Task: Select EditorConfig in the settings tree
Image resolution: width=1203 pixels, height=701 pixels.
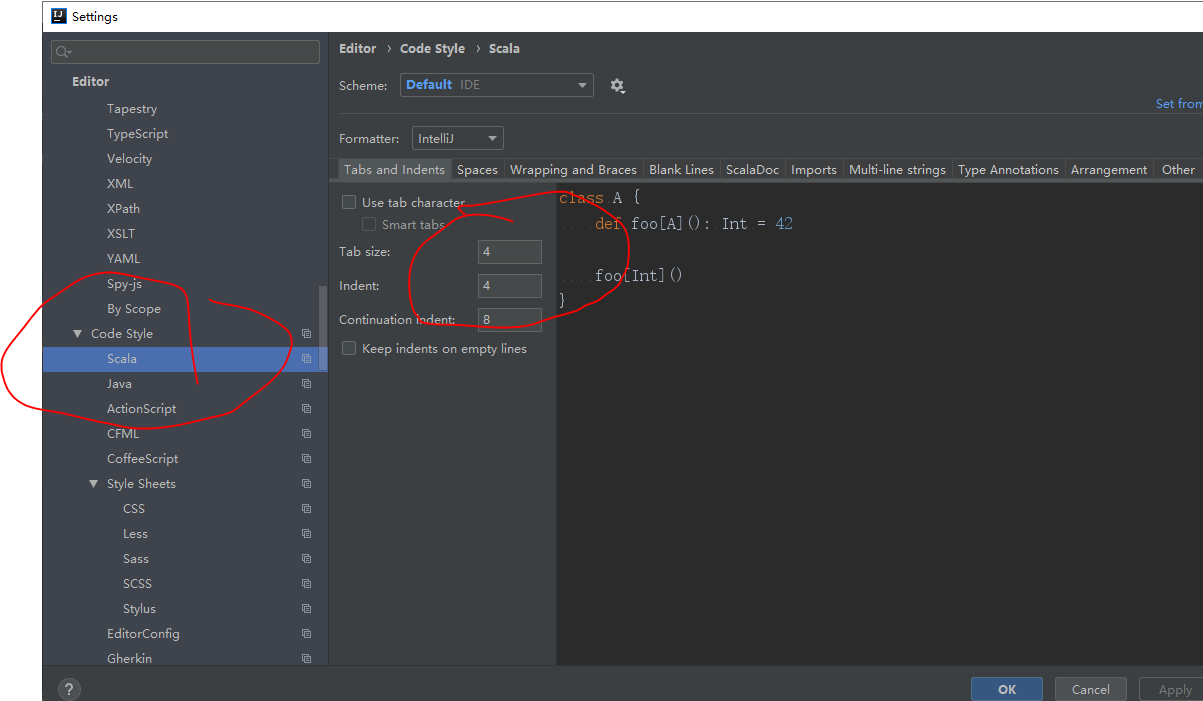Action: tap(143, 634)
